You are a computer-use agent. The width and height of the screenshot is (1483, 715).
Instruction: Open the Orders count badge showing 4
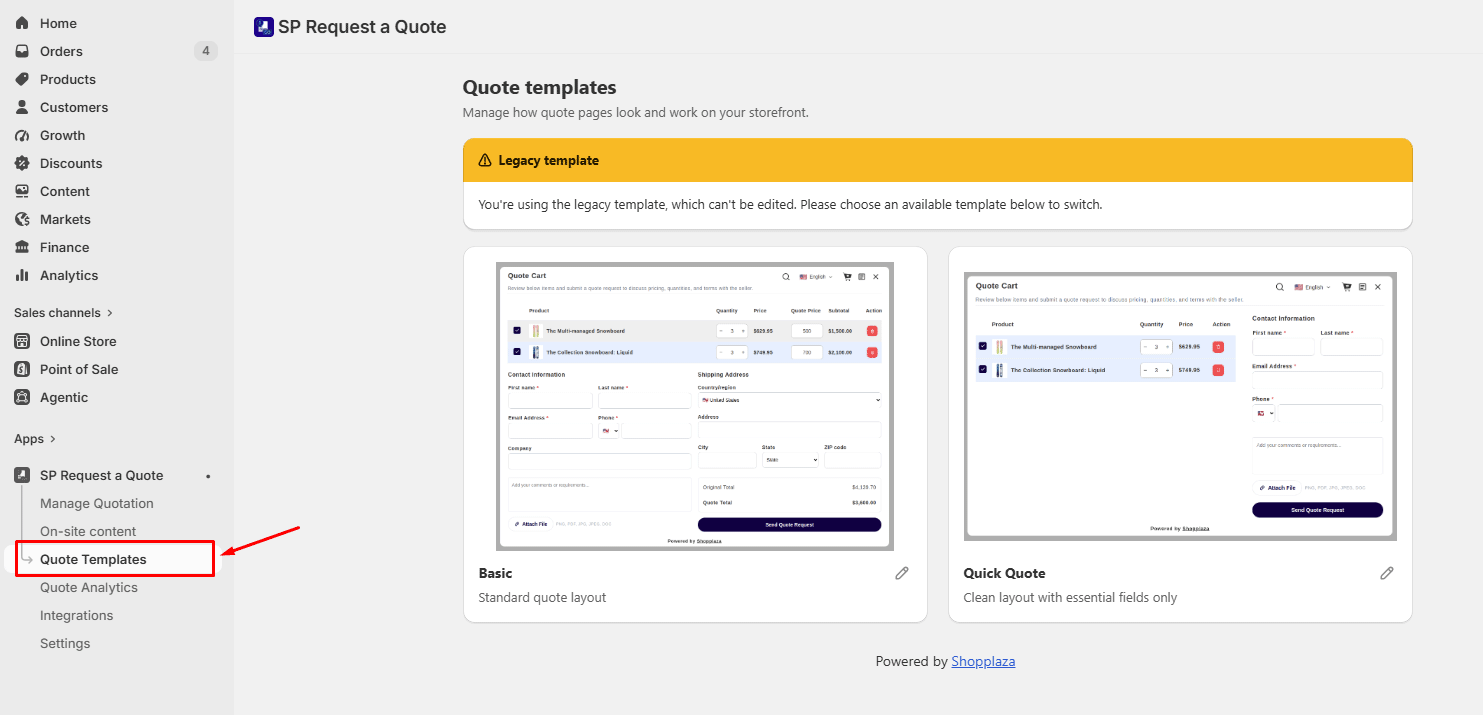(x=205, y=51)
